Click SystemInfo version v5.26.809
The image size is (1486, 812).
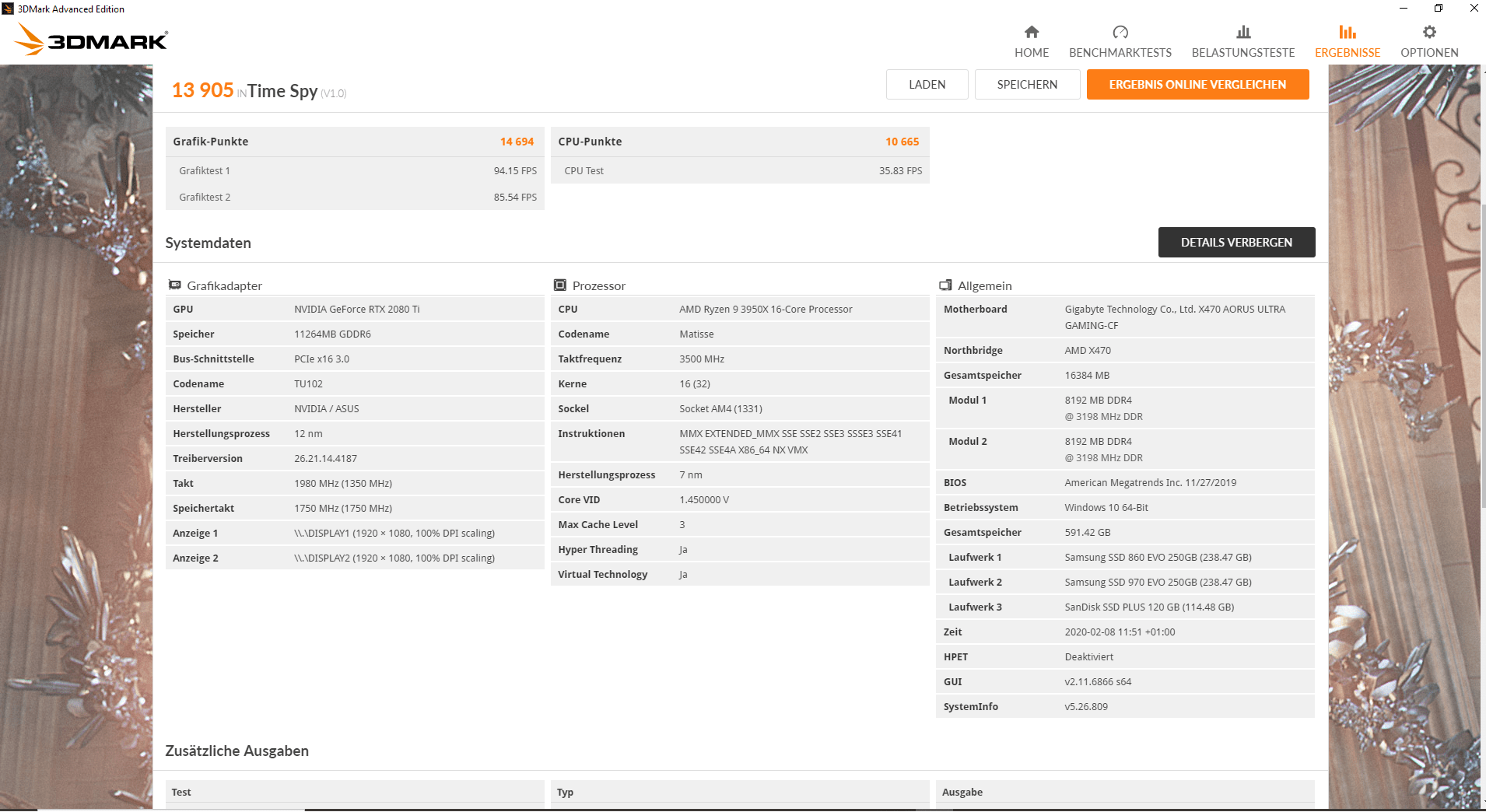pos(1086,707)
